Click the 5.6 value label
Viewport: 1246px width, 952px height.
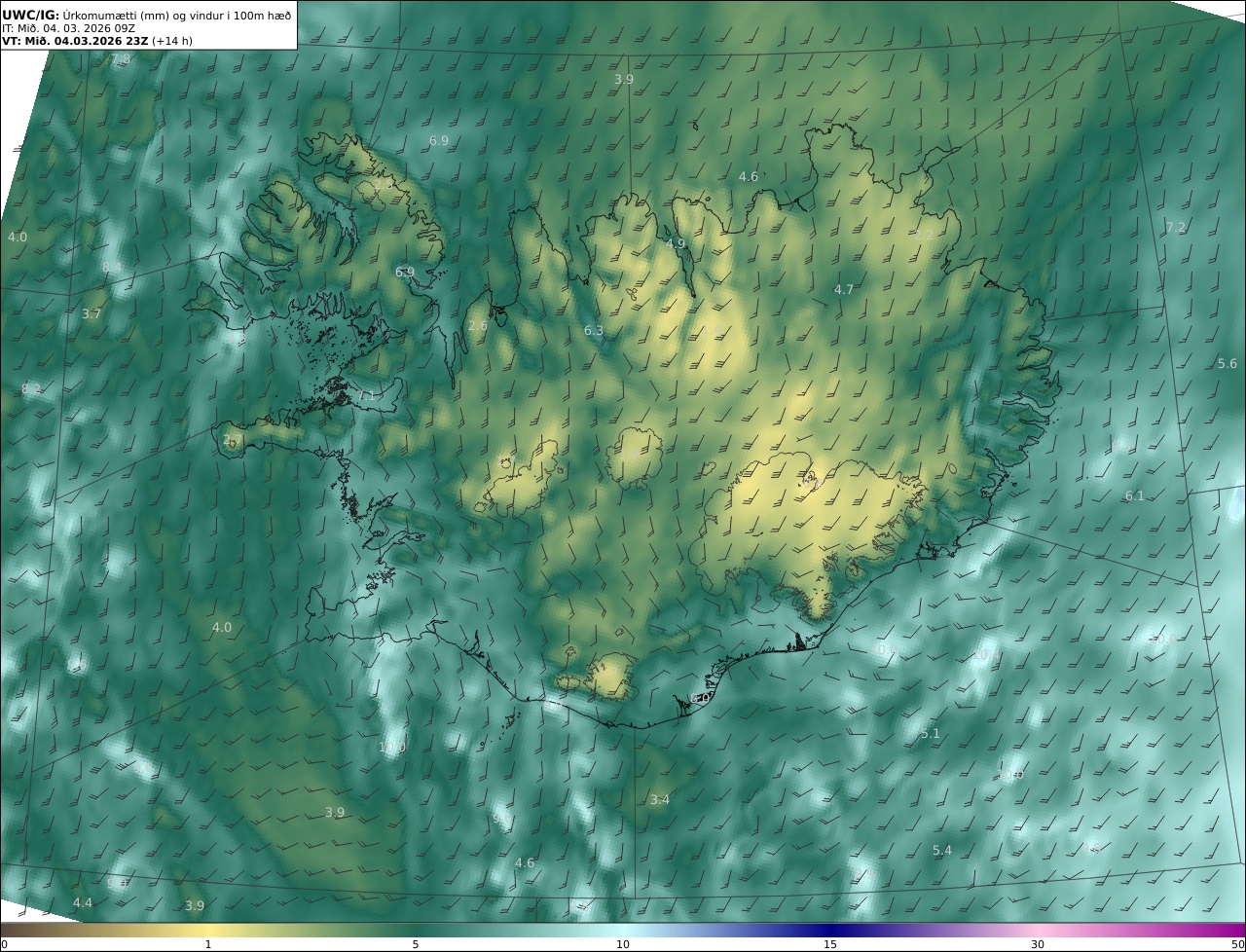coord(1228,364)
